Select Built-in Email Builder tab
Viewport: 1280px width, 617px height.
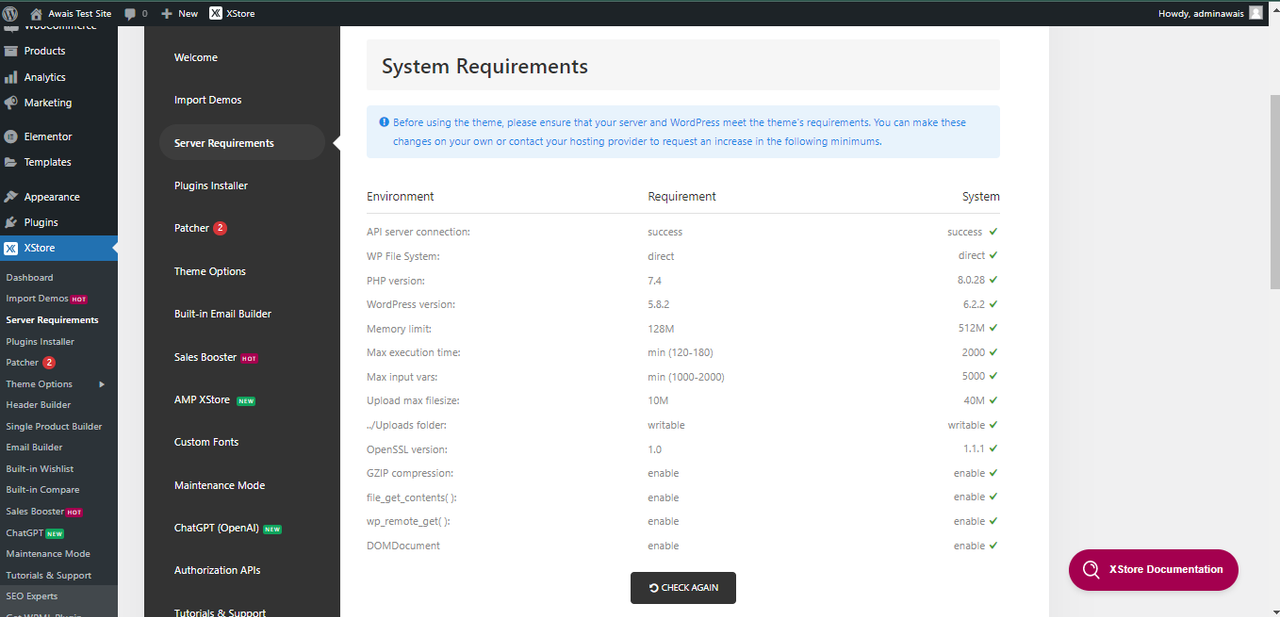tap(223, 314)
